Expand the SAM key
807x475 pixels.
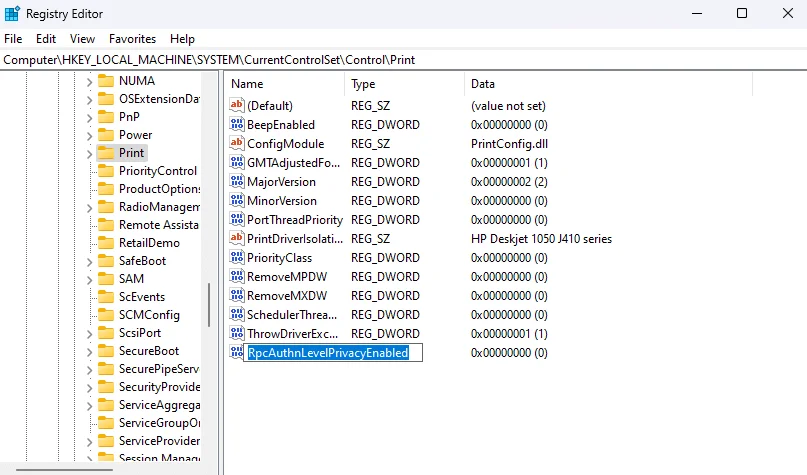coord(89,279)
